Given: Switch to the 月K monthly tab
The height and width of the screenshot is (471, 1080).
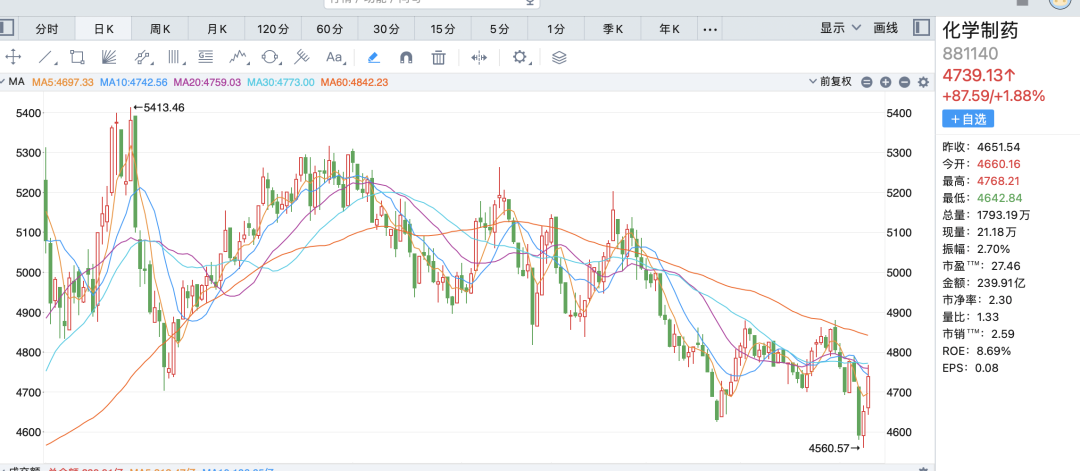Looking at the screenshot, I should (x=216, y=29).
